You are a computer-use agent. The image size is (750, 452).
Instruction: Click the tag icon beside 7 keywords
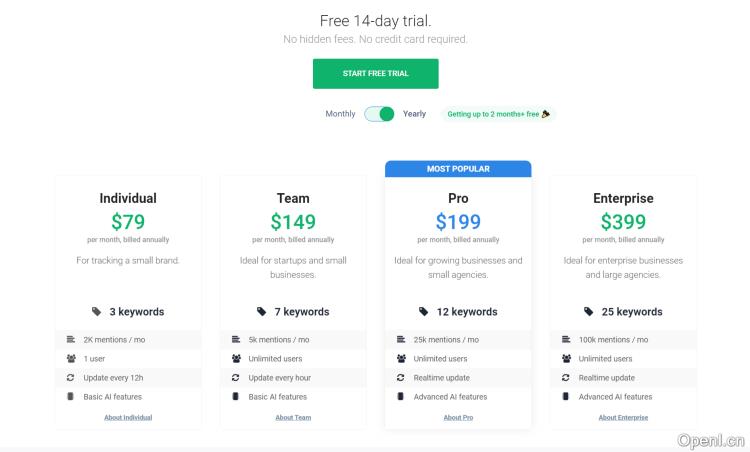[262, 312]
